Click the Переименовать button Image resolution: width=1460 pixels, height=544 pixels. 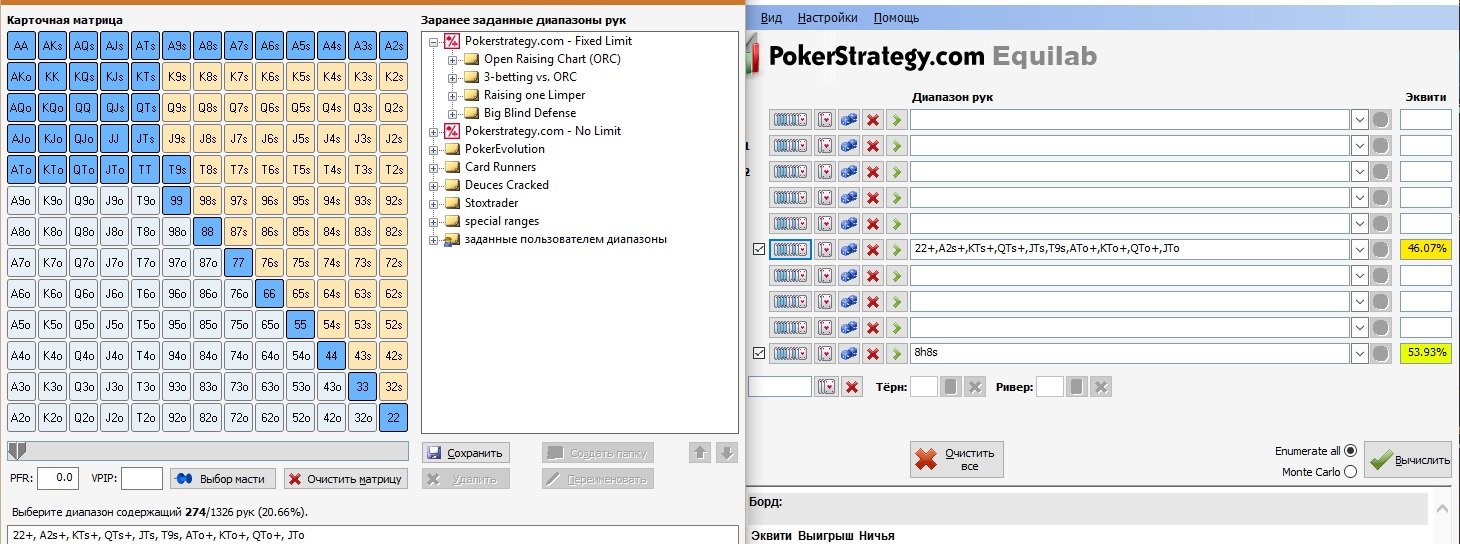click(598, 479)
